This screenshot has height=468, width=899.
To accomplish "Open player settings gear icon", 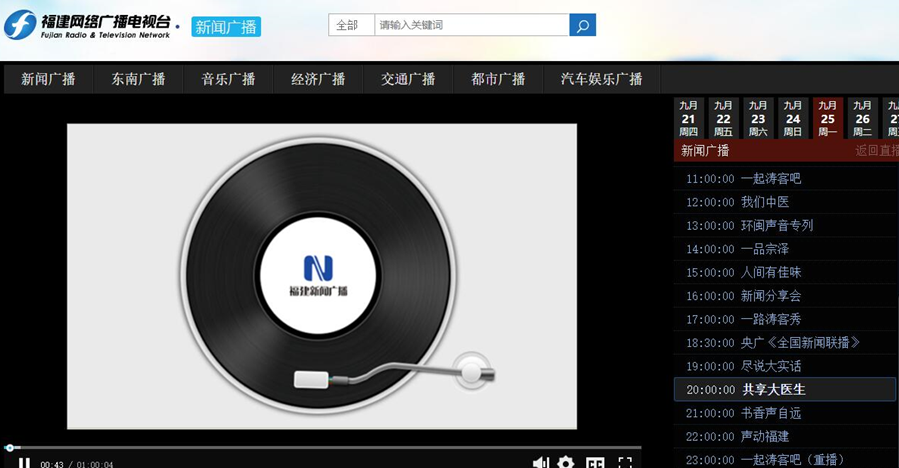I will coord(566,463).
